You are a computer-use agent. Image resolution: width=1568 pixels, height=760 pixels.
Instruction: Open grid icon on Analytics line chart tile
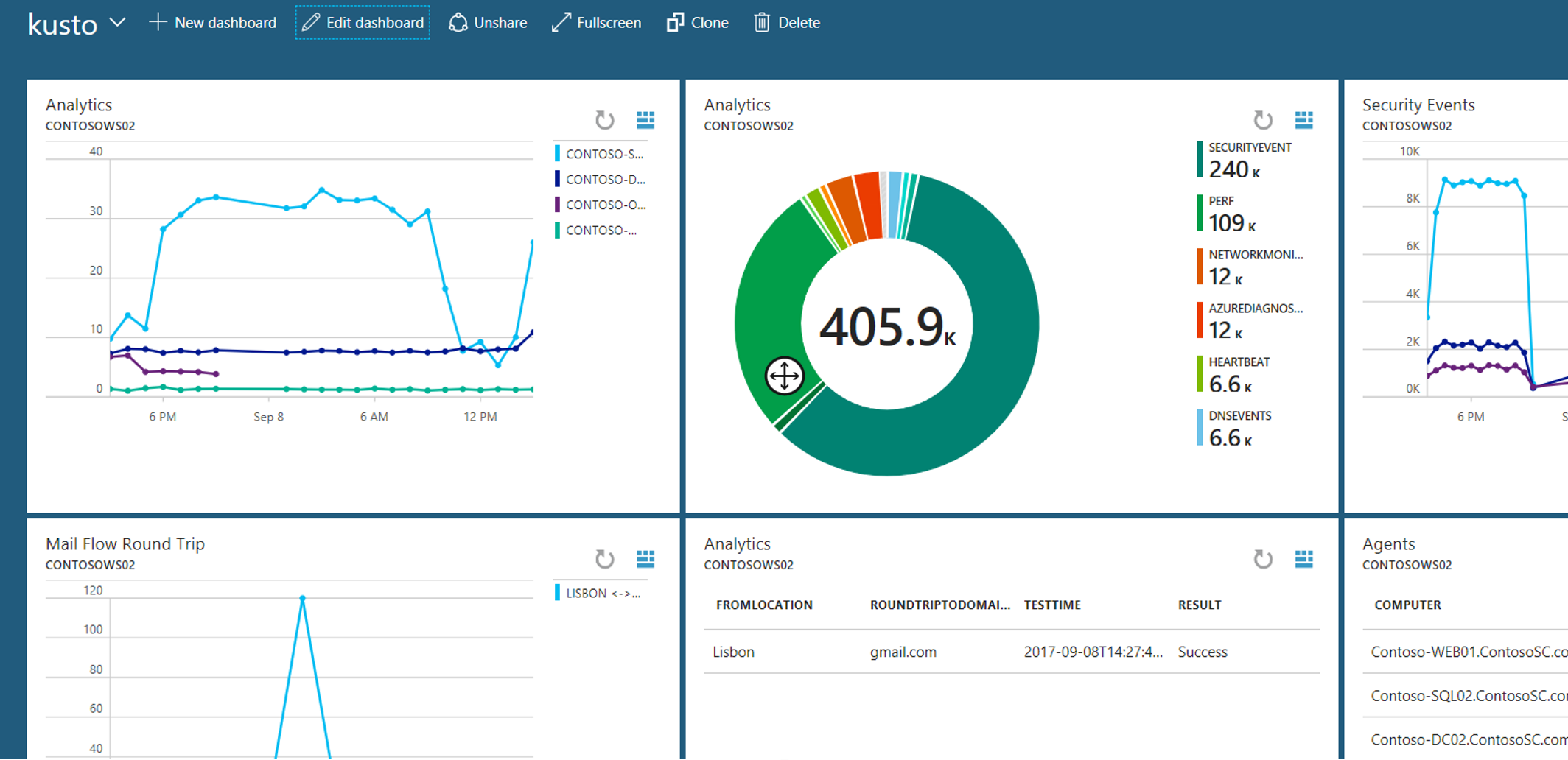(x=645, y=120)
